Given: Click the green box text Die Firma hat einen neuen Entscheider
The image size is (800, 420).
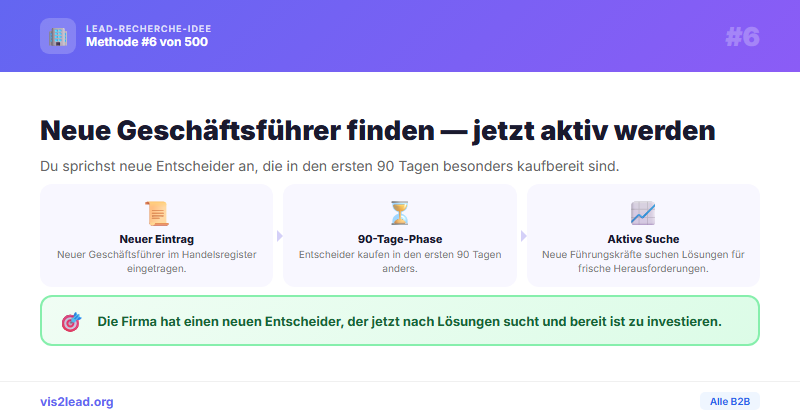Looking at the screenshot, I should point(409,322).
